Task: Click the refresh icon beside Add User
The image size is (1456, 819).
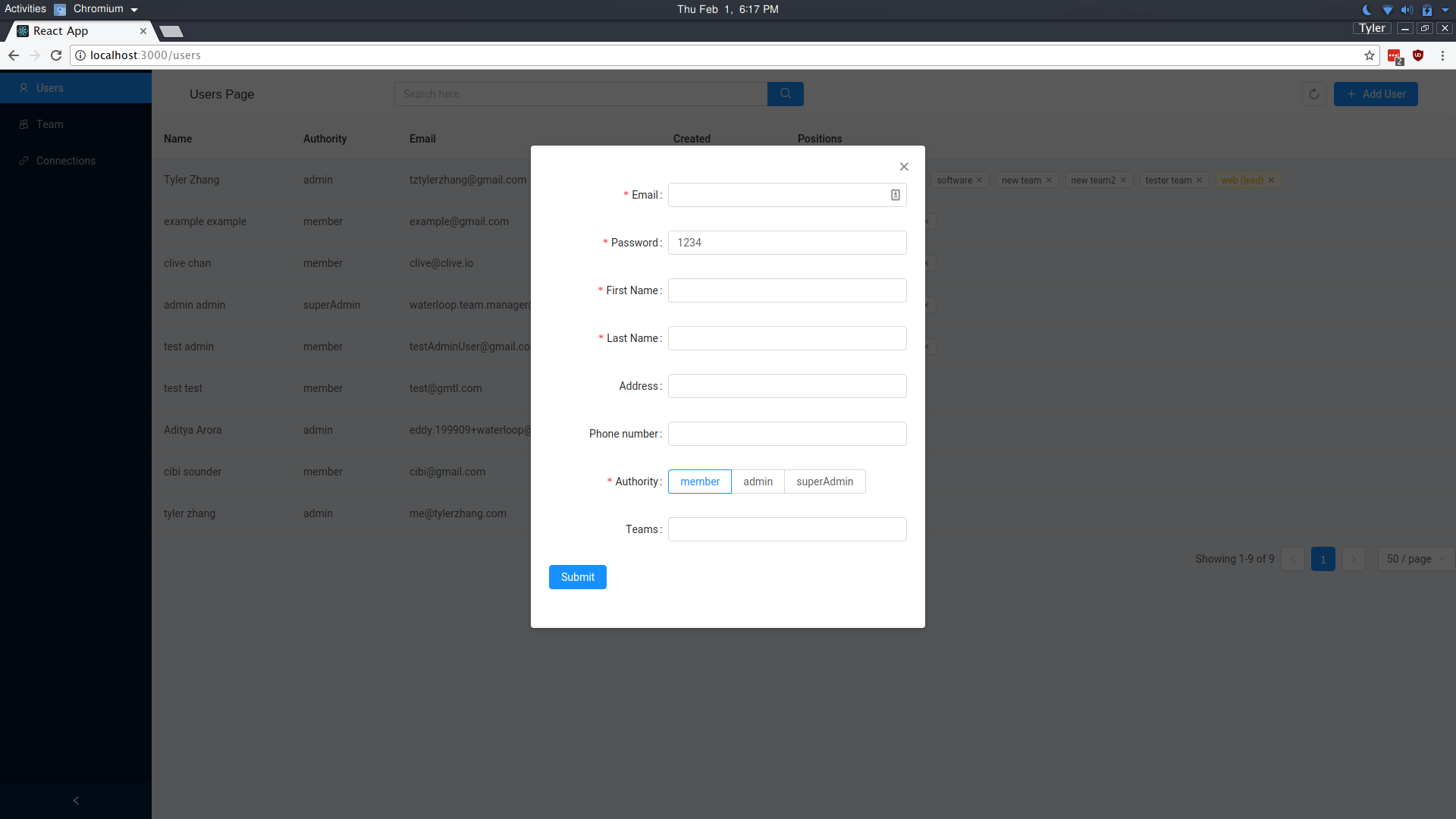Action: point(1314,94)
